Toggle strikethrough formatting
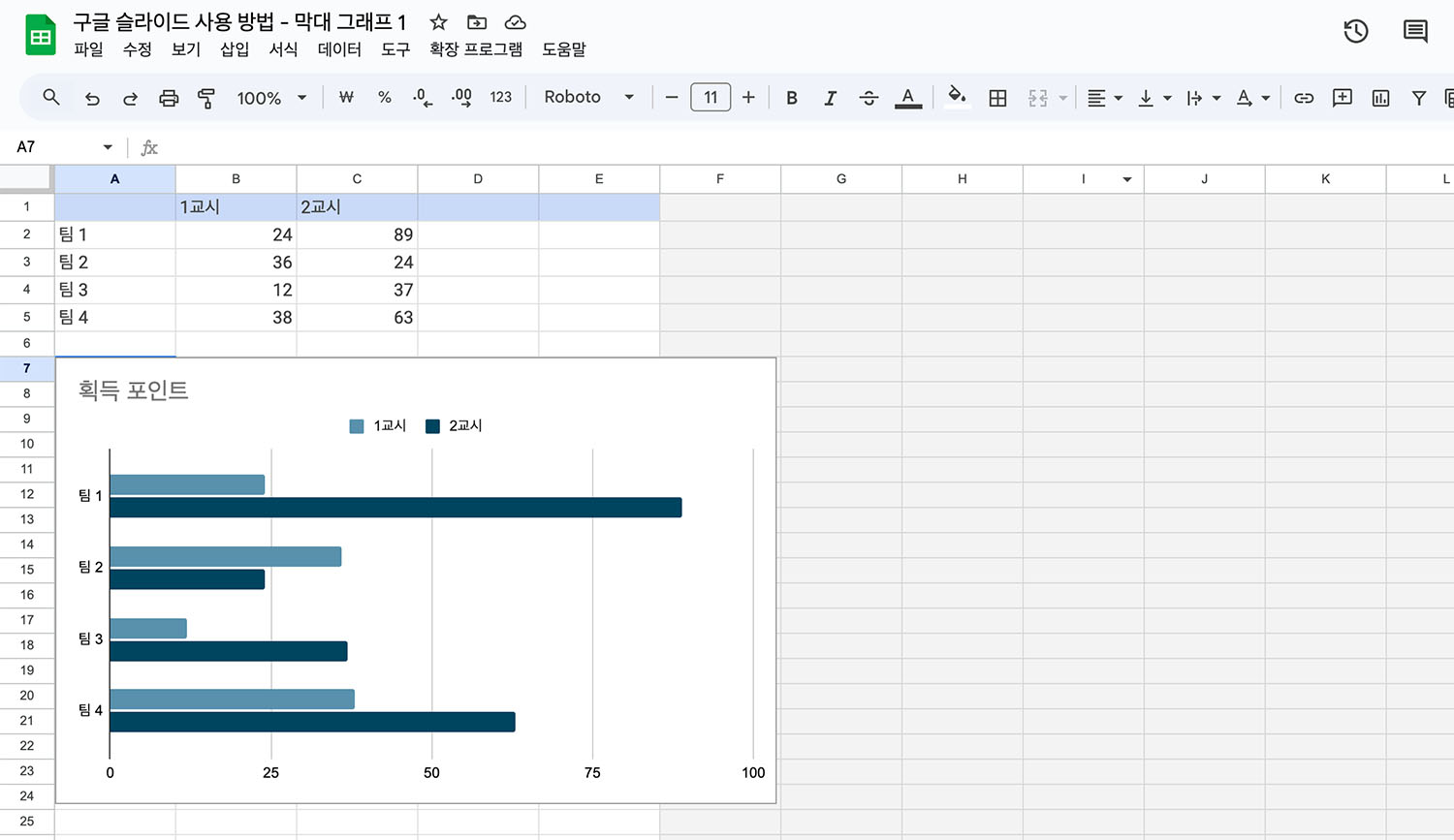 869,98
